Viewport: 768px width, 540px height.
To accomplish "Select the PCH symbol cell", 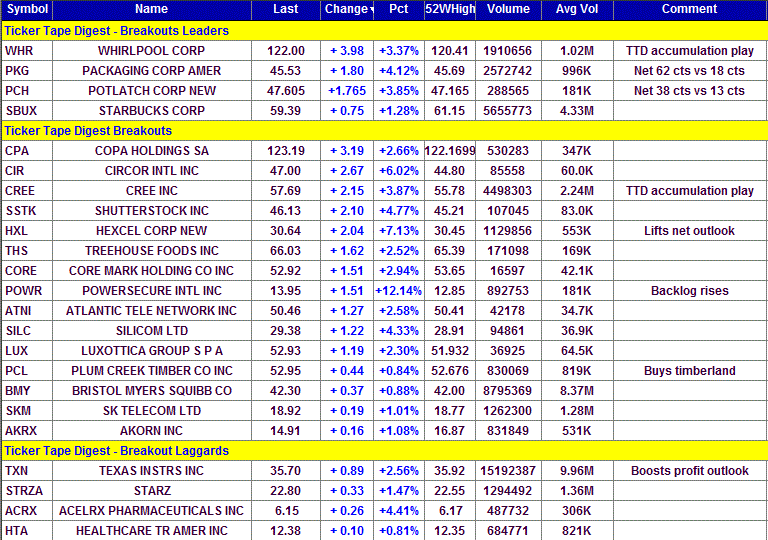I will [27, 91].
